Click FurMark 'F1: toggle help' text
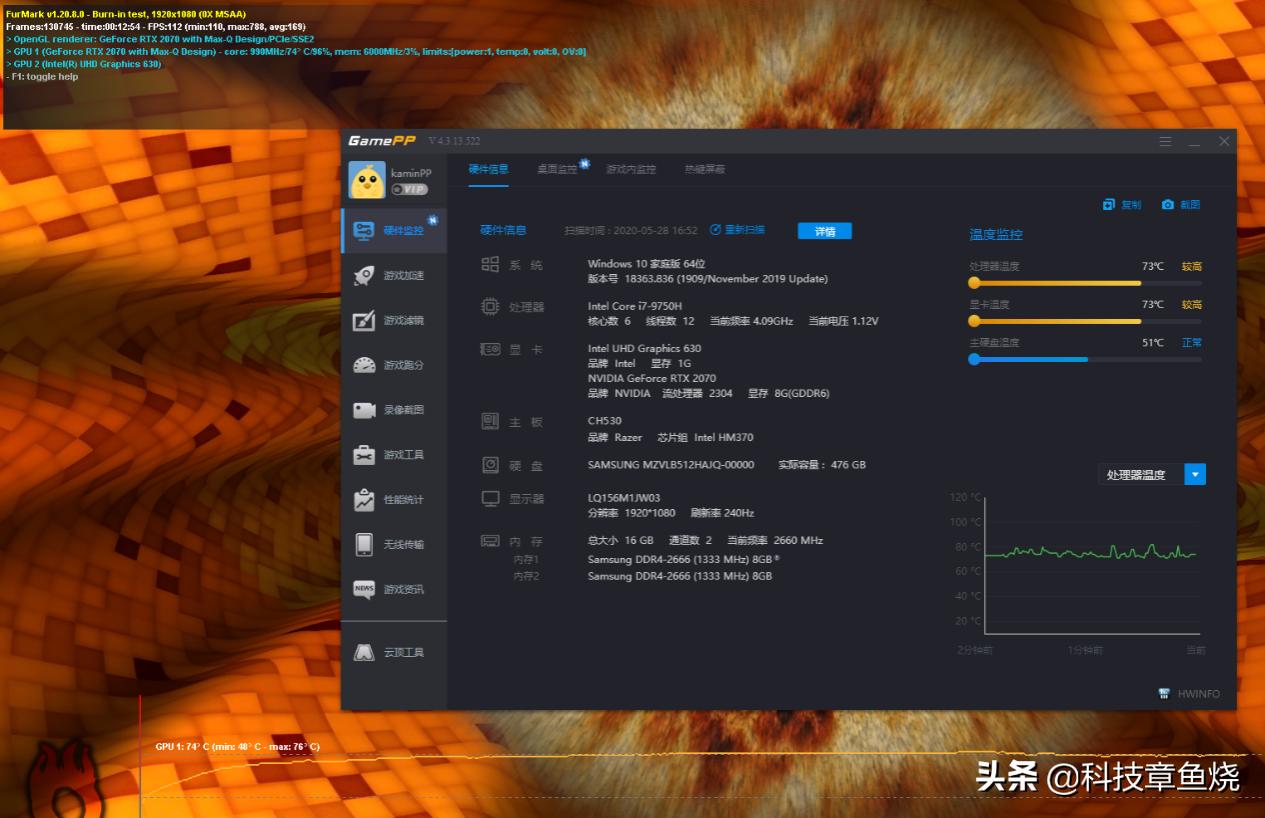The image size is (1265, 818). click(x=42, y=76)
